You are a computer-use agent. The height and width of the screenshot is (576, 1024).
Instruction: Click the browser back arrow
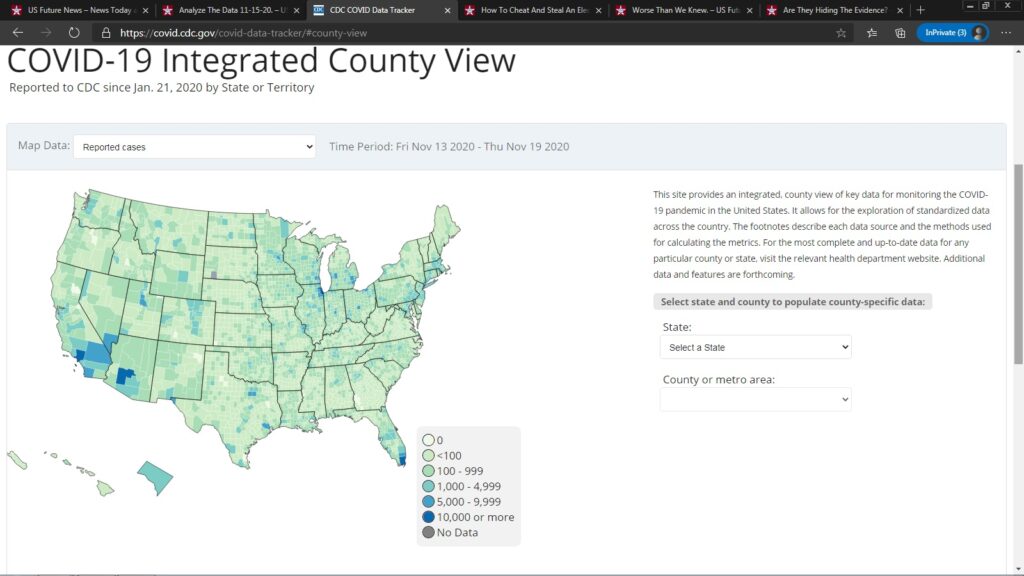pos(17,32)
